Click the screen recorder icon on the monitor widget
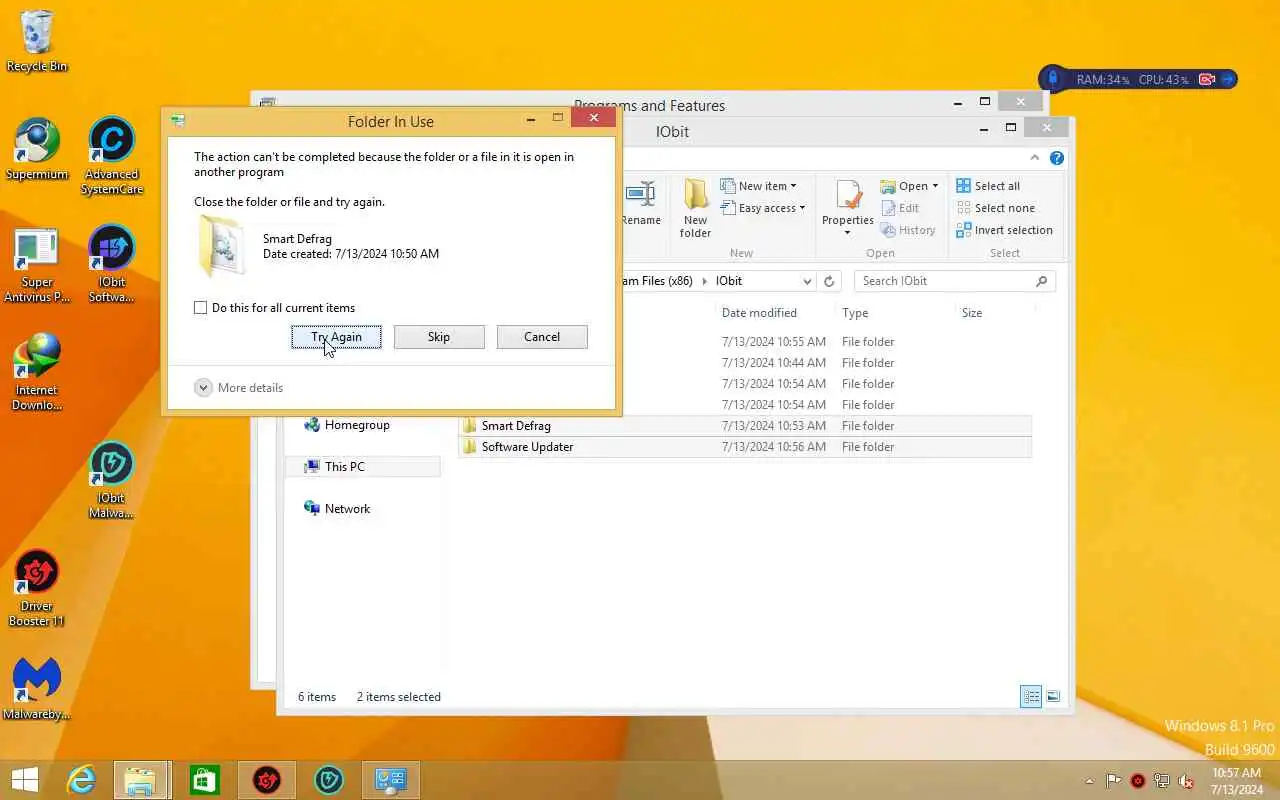This screenshot has width=1280, height=800. [x=1207, y=79]
